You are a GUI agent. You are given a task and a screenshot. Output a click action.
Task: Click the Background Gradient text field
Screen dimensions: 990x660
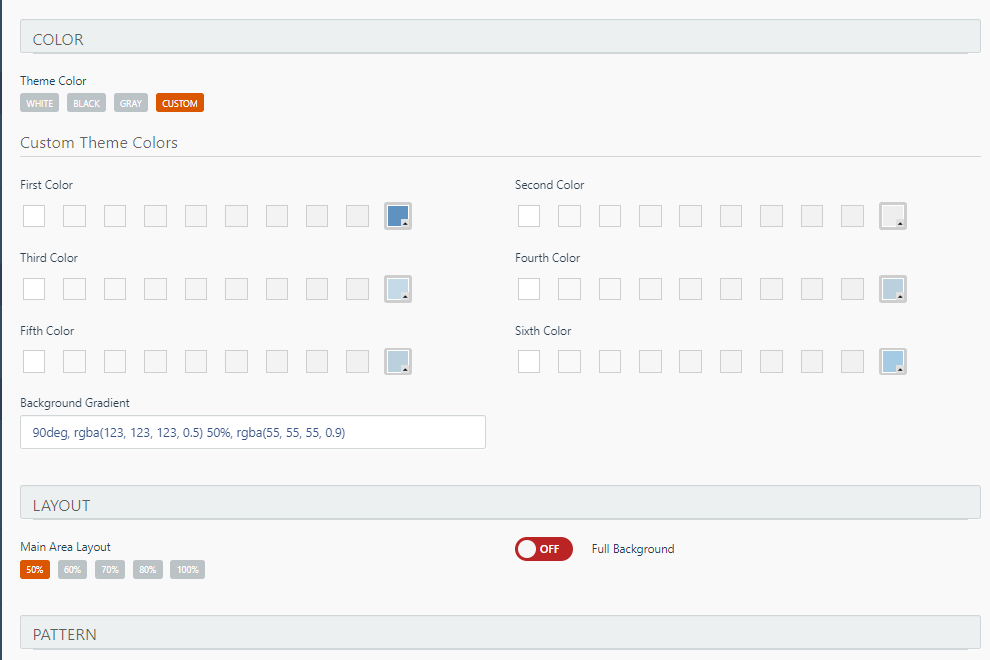tap(253, 432)
